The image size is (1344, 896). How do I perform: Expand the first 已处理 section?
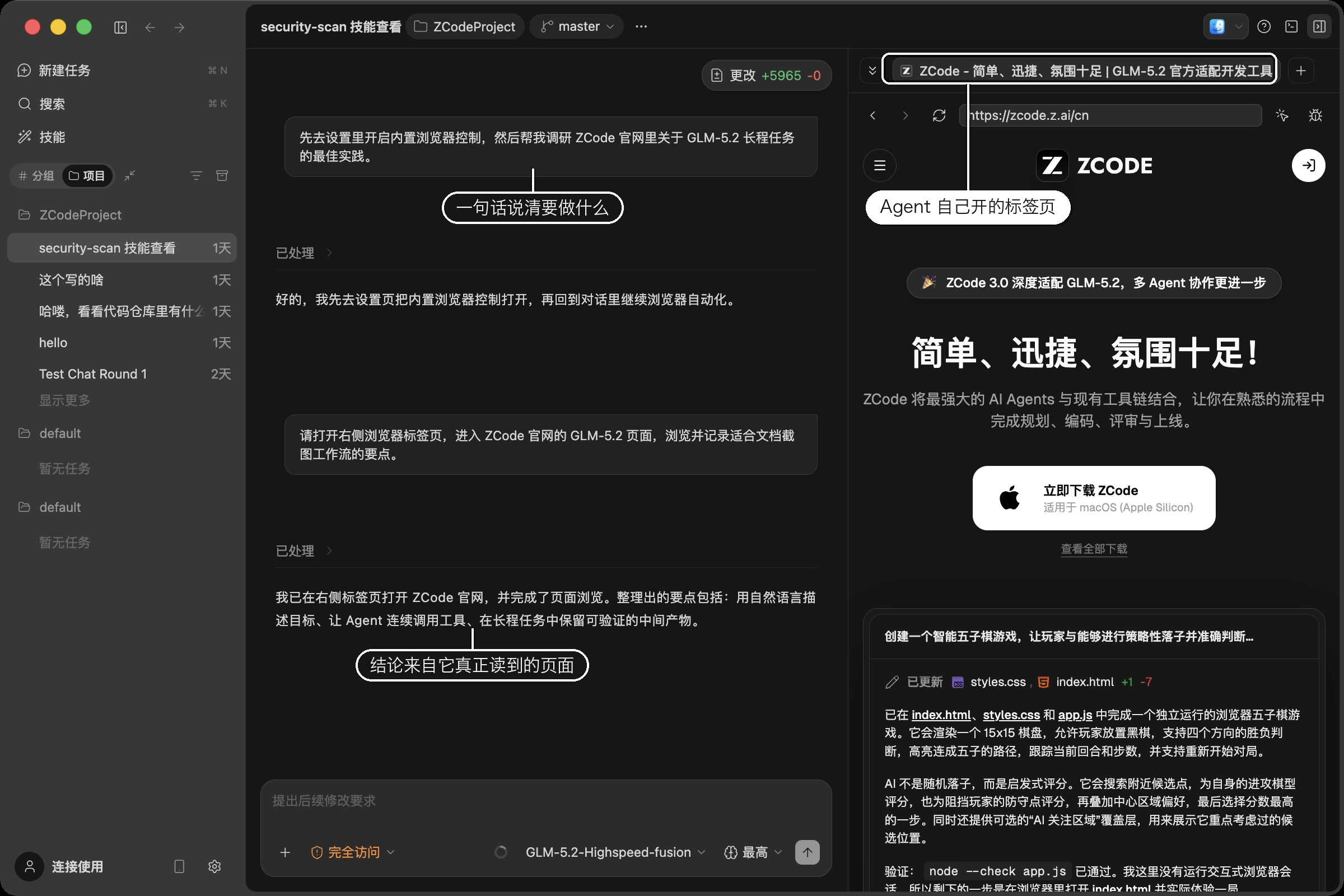pos(304,253)
